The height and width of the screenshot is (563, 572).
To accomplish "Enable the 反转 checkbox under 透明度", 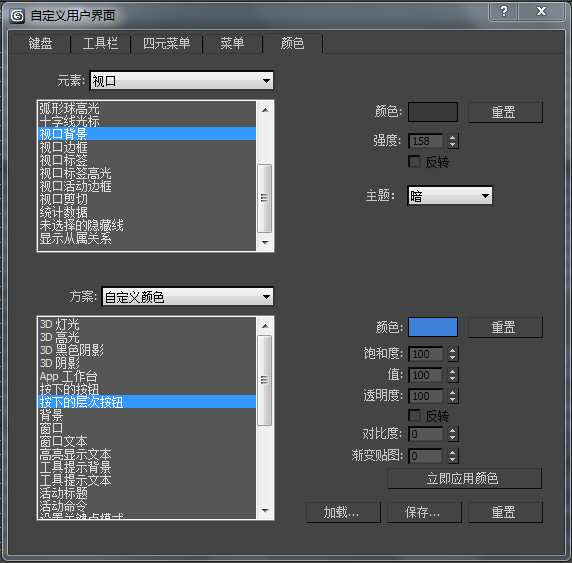I will [x=414, y=415].
